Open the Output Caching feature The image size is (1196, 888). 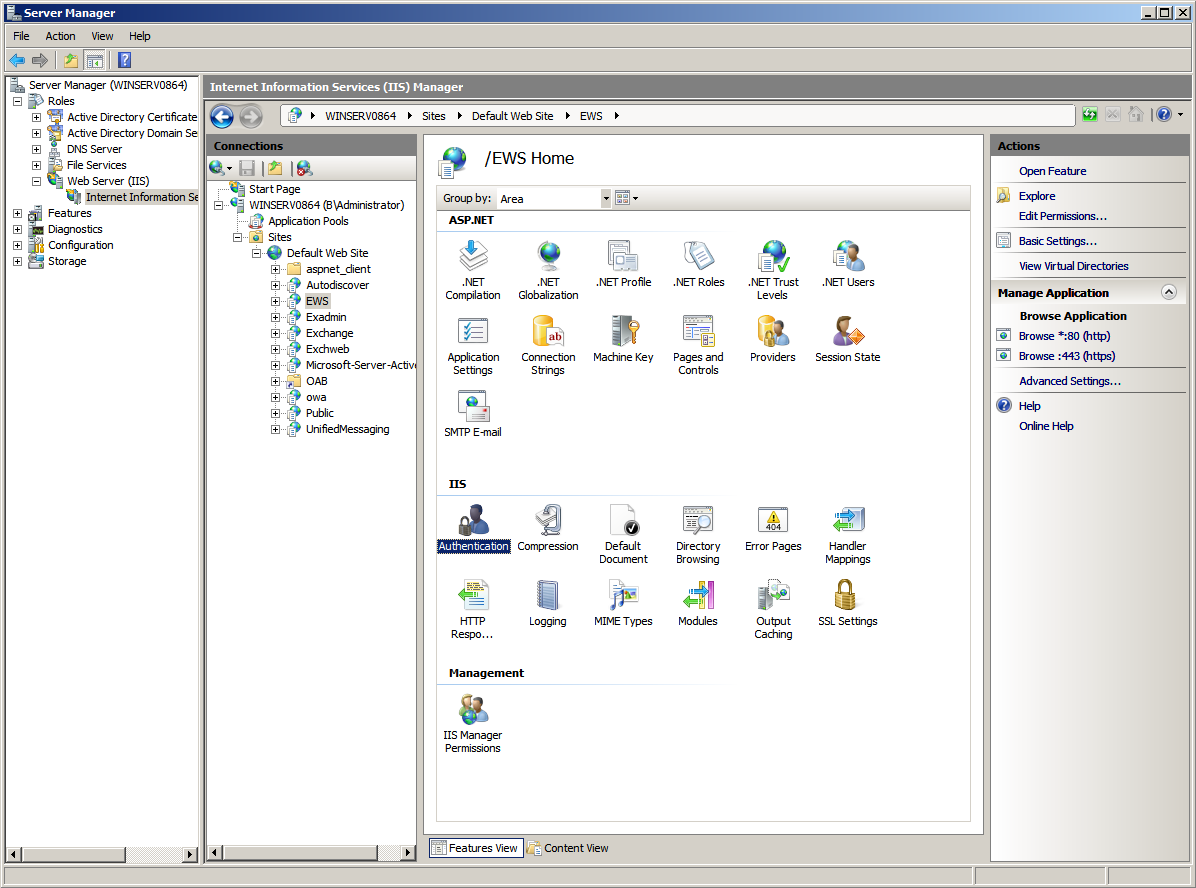773,609
